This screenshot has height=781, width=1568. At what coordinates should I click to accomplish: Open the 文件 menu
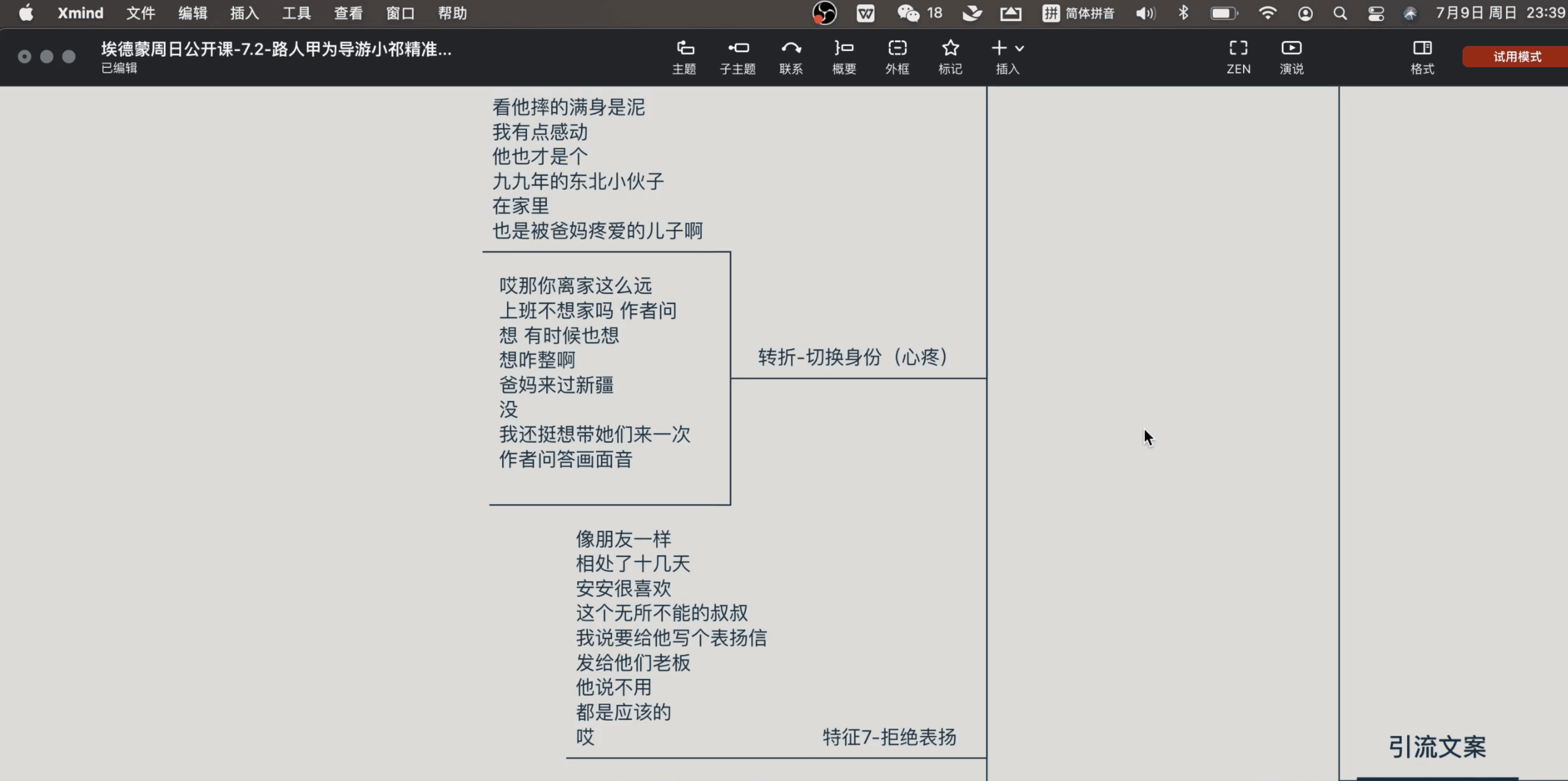pyautogui.click(x=140, y=13)
